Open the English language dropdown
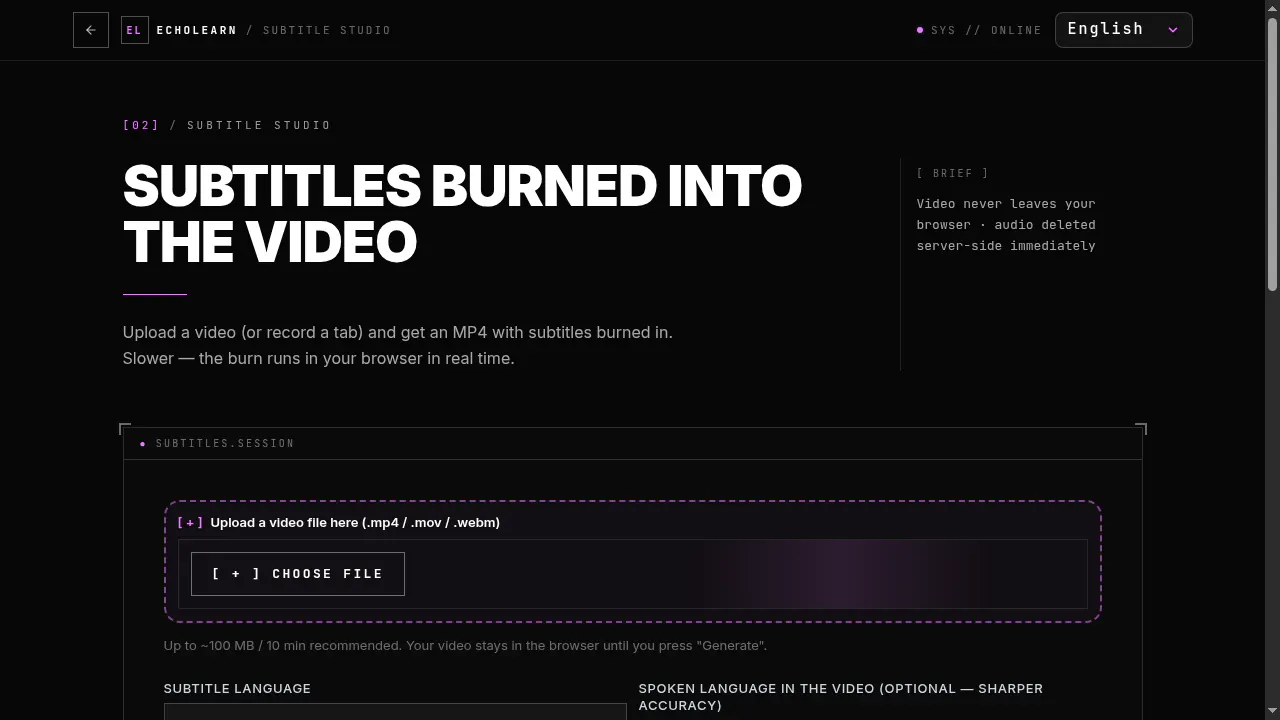 pos(1123,30)
